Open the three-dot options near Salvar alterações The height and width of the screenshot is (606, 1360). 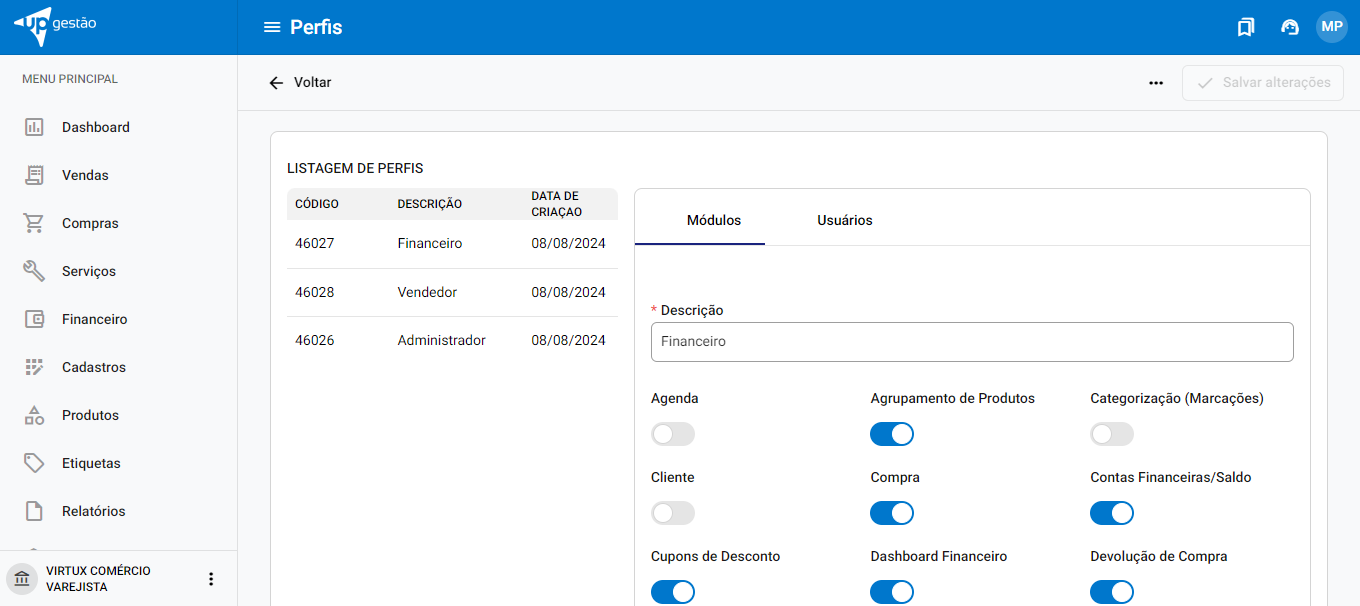coord(1156,83)
